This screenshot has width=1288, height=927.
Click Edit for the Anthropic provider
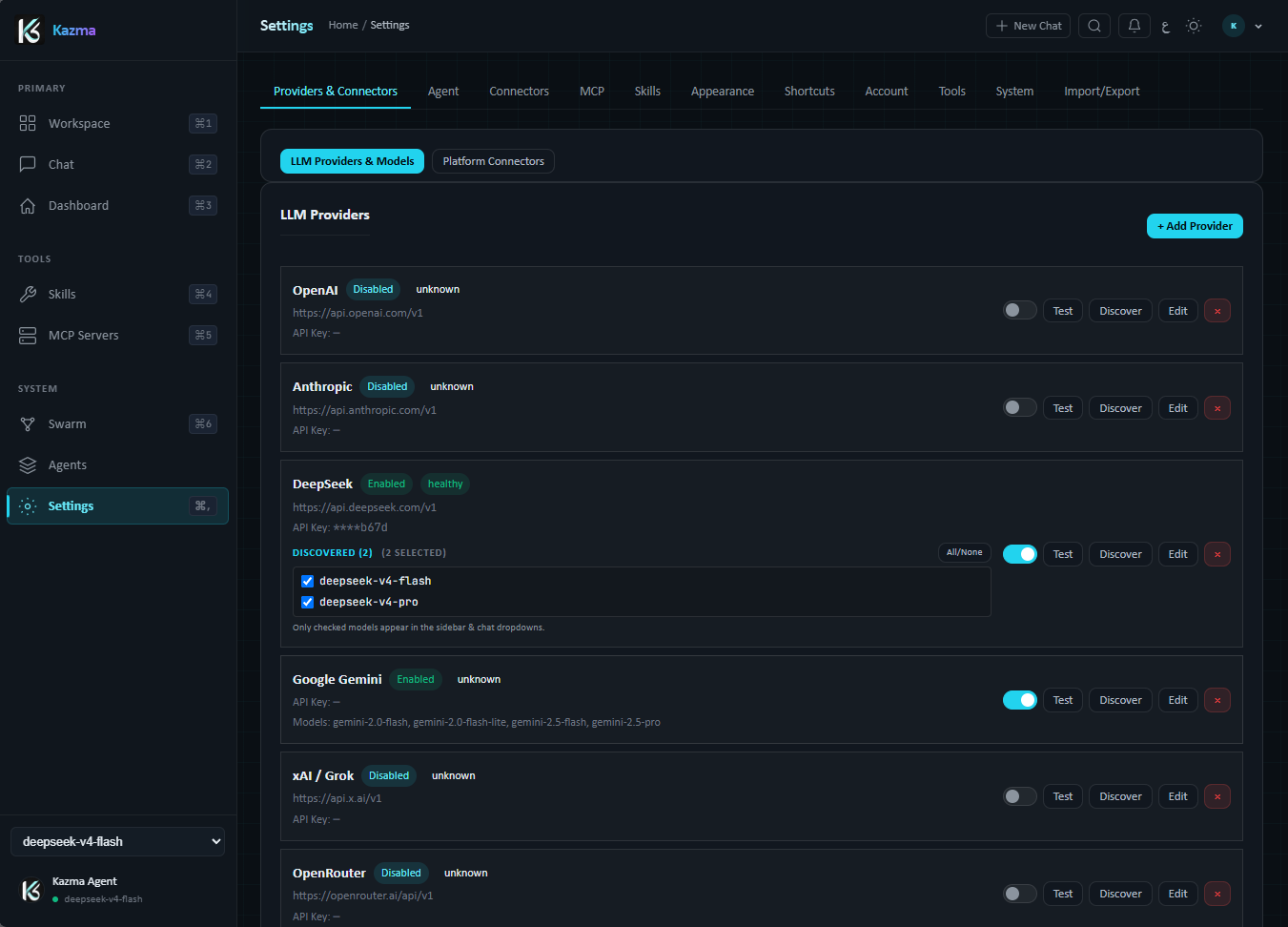[x=1178, y=408]
